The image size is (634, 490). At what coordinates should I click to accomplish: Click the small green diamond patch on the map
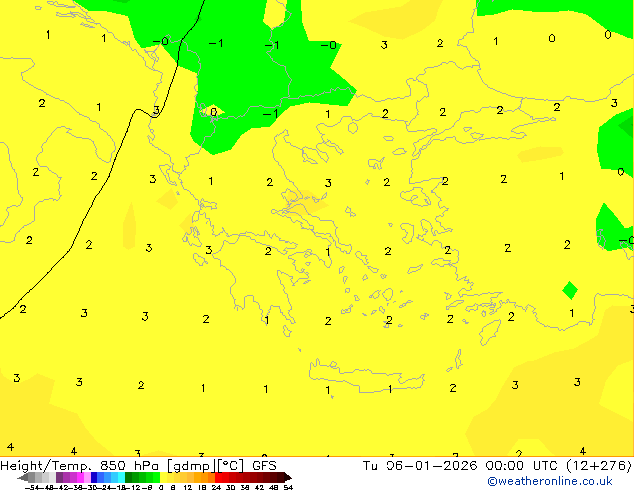point(570,290)
